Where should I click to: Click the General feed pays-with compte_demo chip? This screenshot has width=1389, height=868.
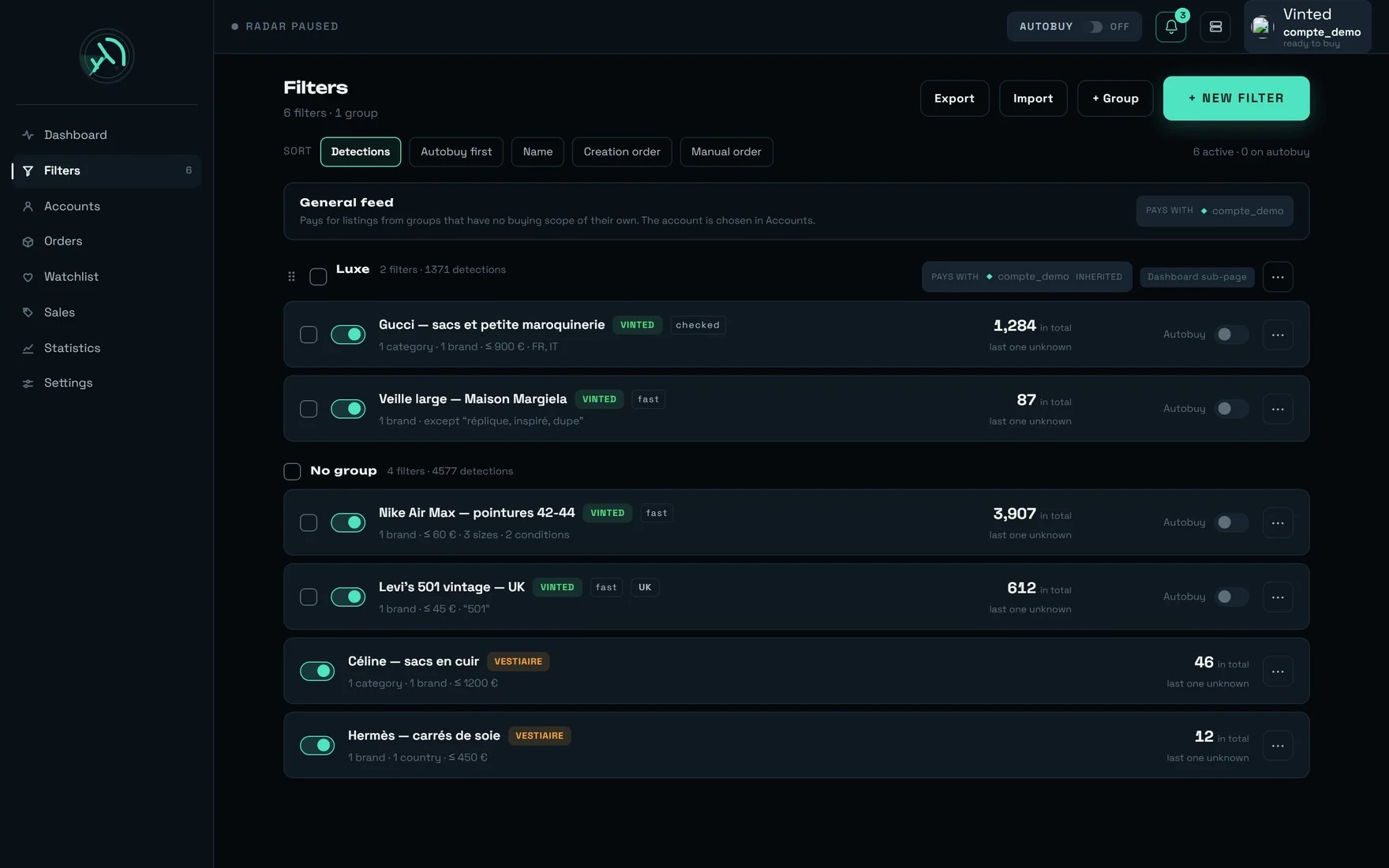(1215, 211)
